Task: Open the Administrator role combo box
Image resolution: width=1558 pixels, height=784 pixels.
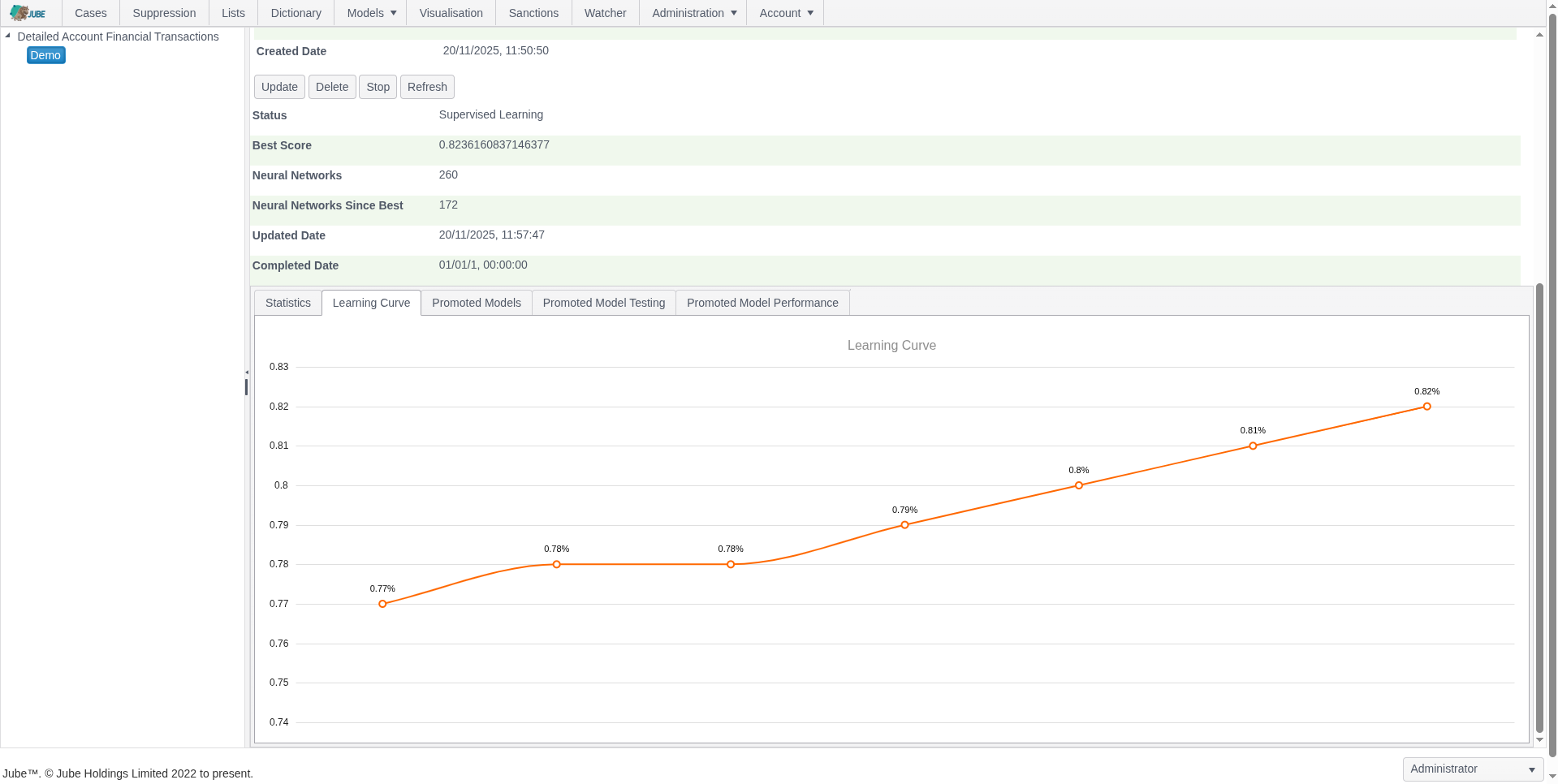Action: click(1472, 769)
